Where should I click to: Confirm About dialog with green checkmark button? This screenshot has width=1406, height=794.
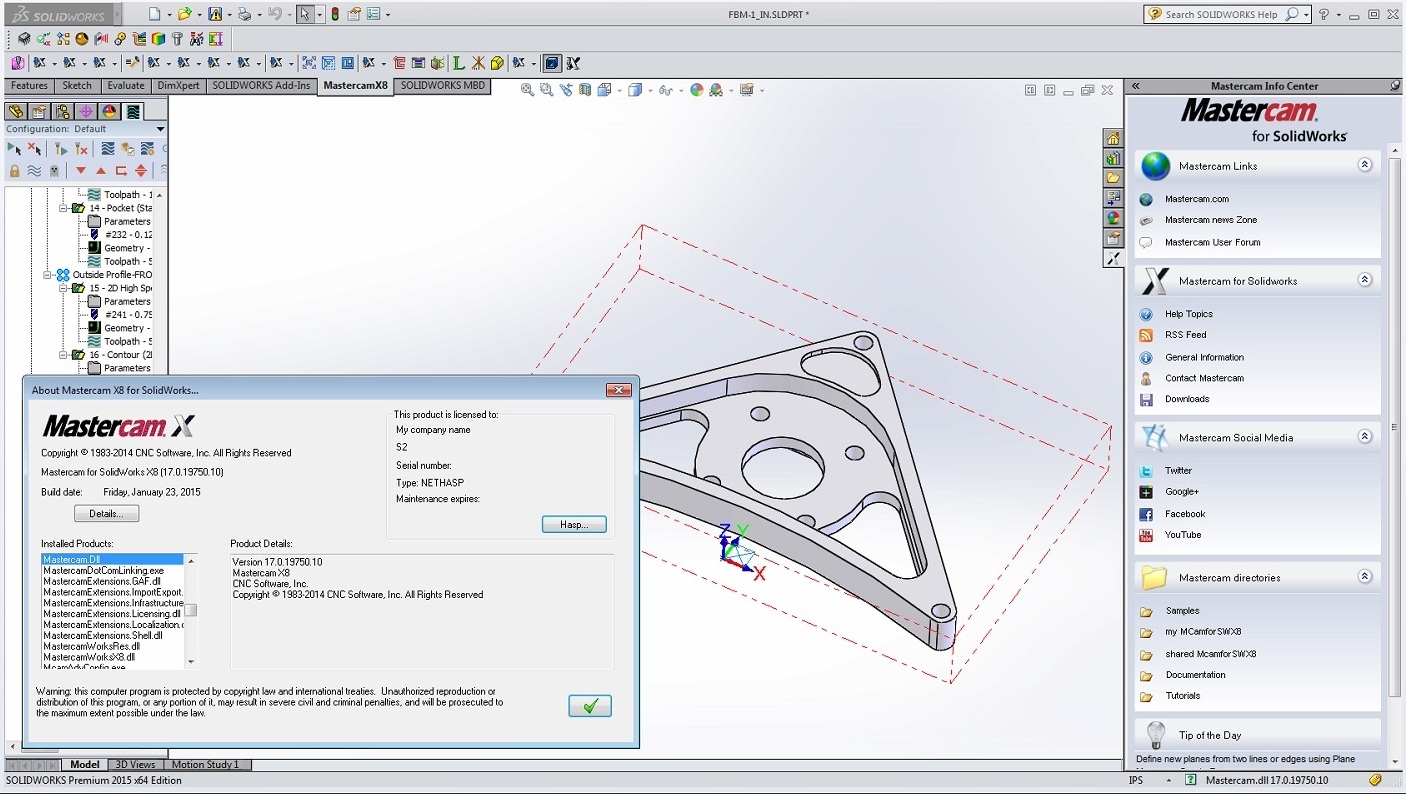[x=590, y=706]
